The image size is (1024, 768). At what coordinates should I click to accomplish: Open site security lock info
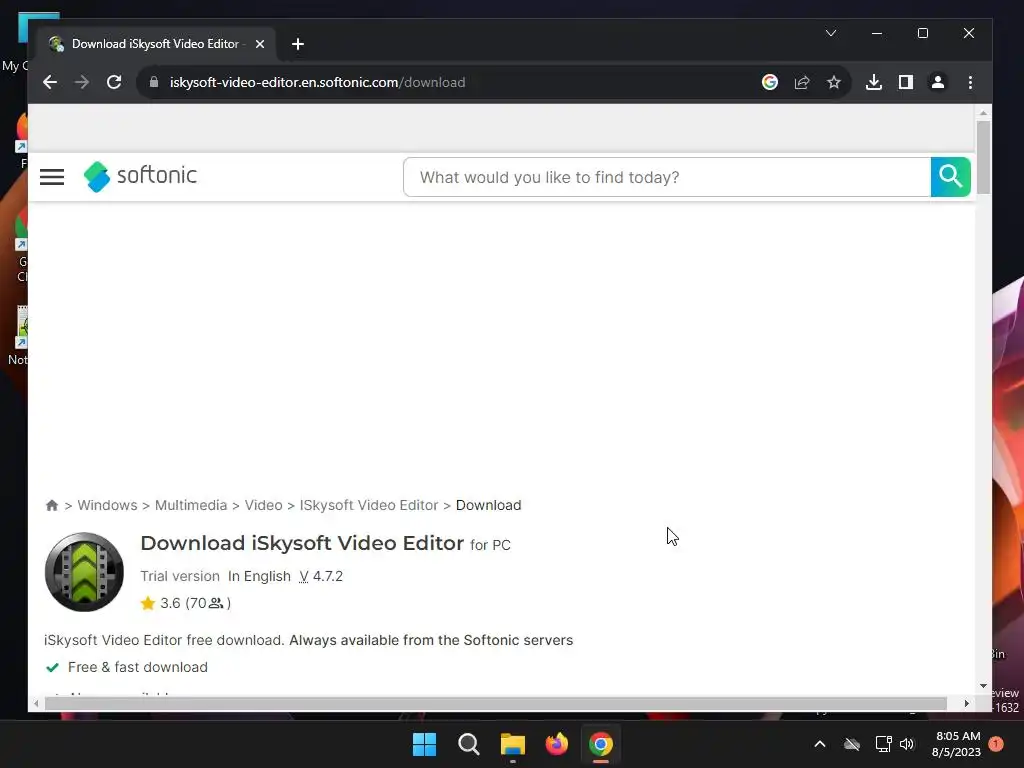tap(154, 82)
